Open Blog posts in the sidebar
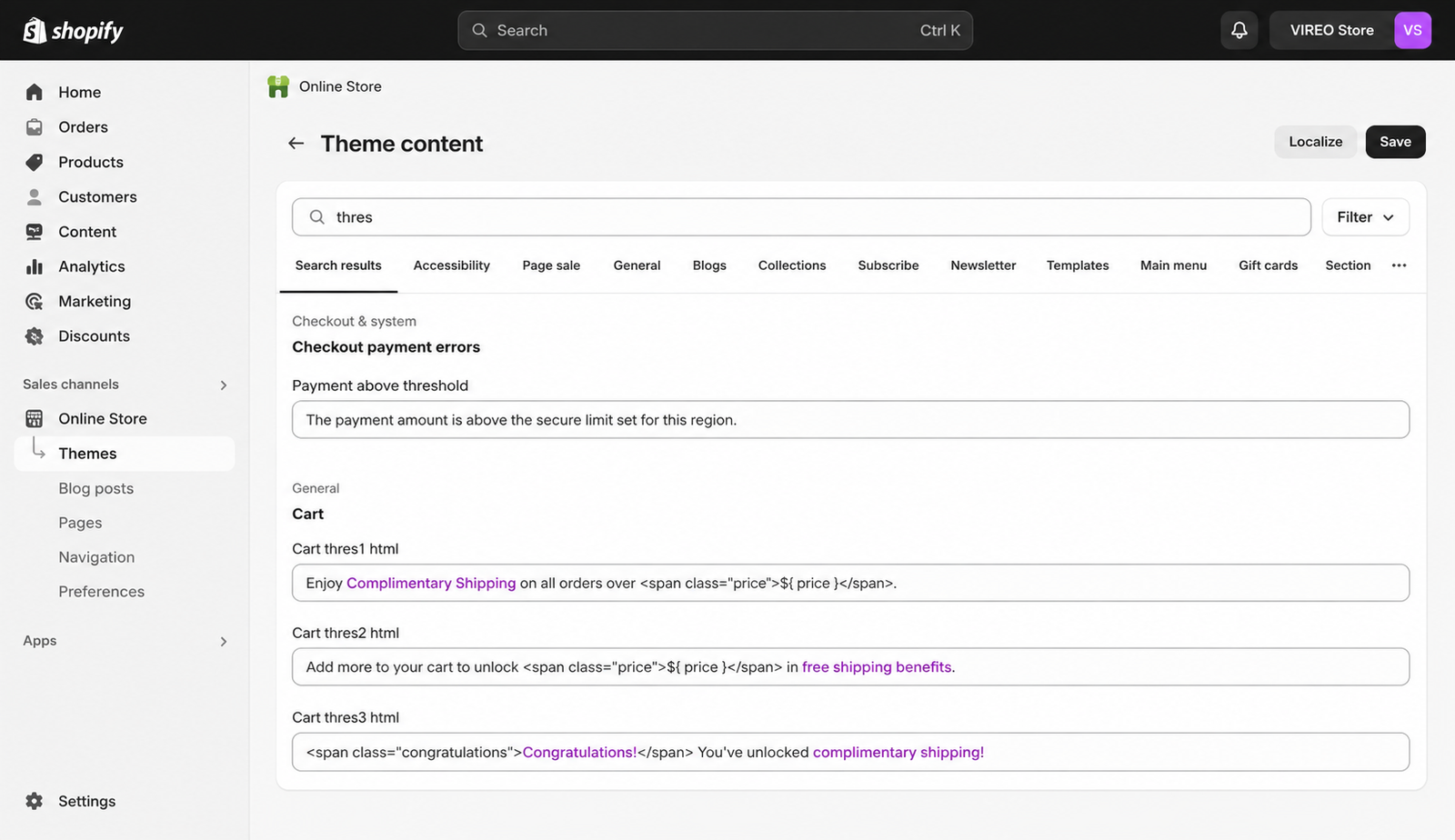Image resolution: width=1455 pixels, height=840 pixels. [x=95, y=488]
